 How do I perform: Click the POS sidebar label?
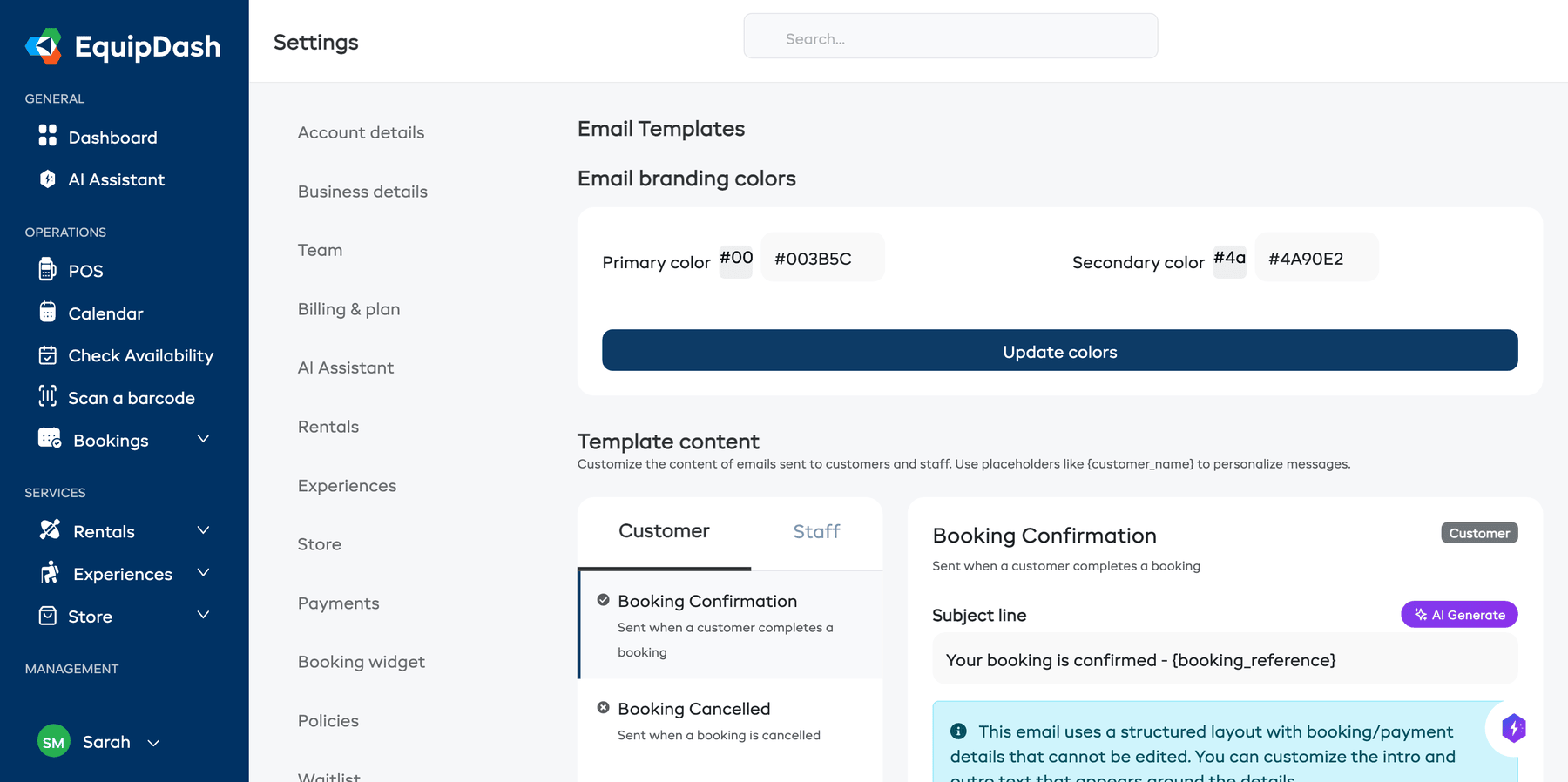click(x=85, y=271)
